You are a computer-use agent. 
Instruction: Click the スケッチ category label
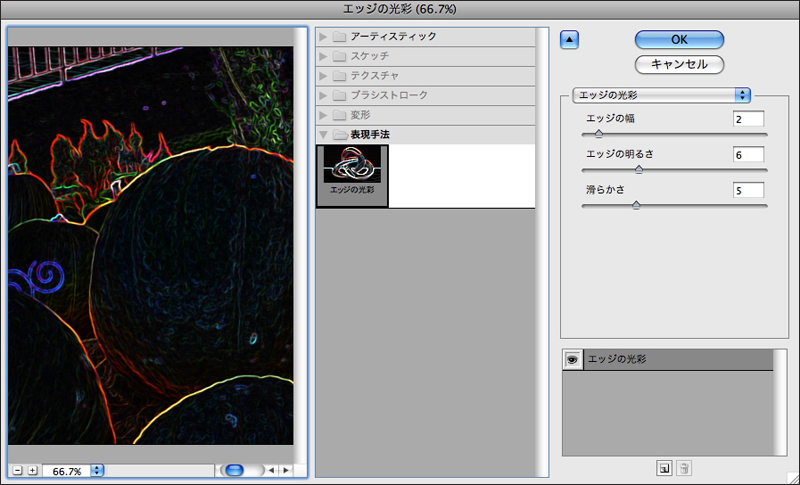369,56
